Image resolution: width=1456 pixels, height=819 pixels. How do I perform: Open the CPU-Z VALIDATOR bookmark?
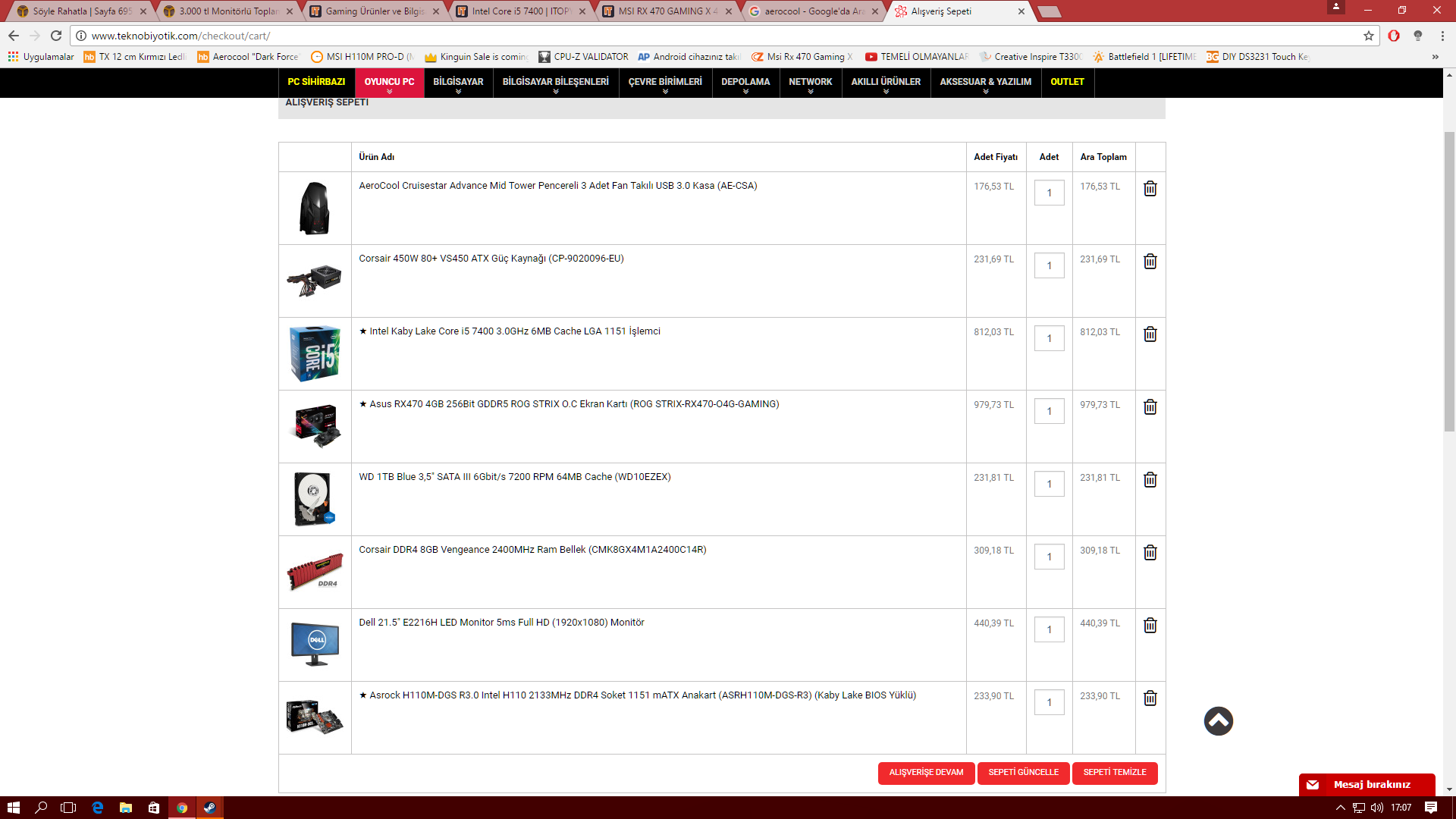point(583,57)
